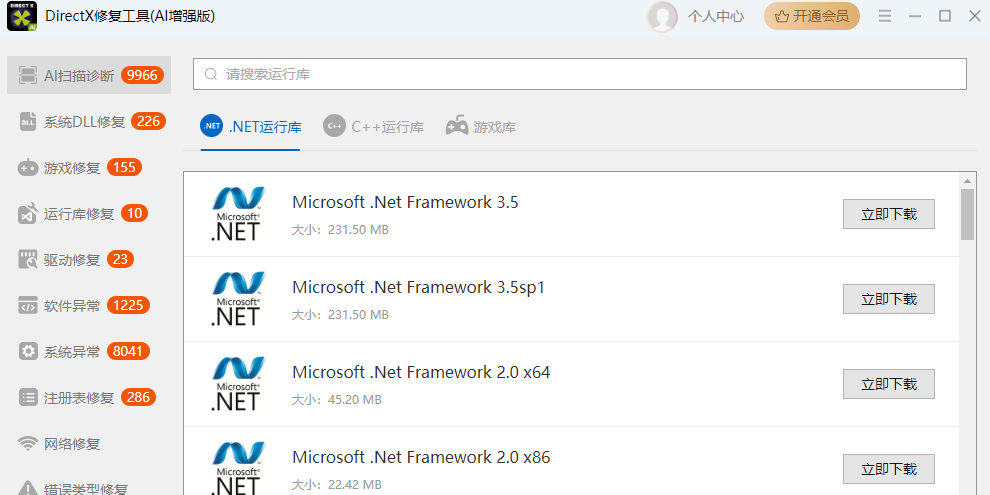Screen dimensions: 990x495
Task: Download .Net Framework 2.0 x64
Action: tap(888, 384)
